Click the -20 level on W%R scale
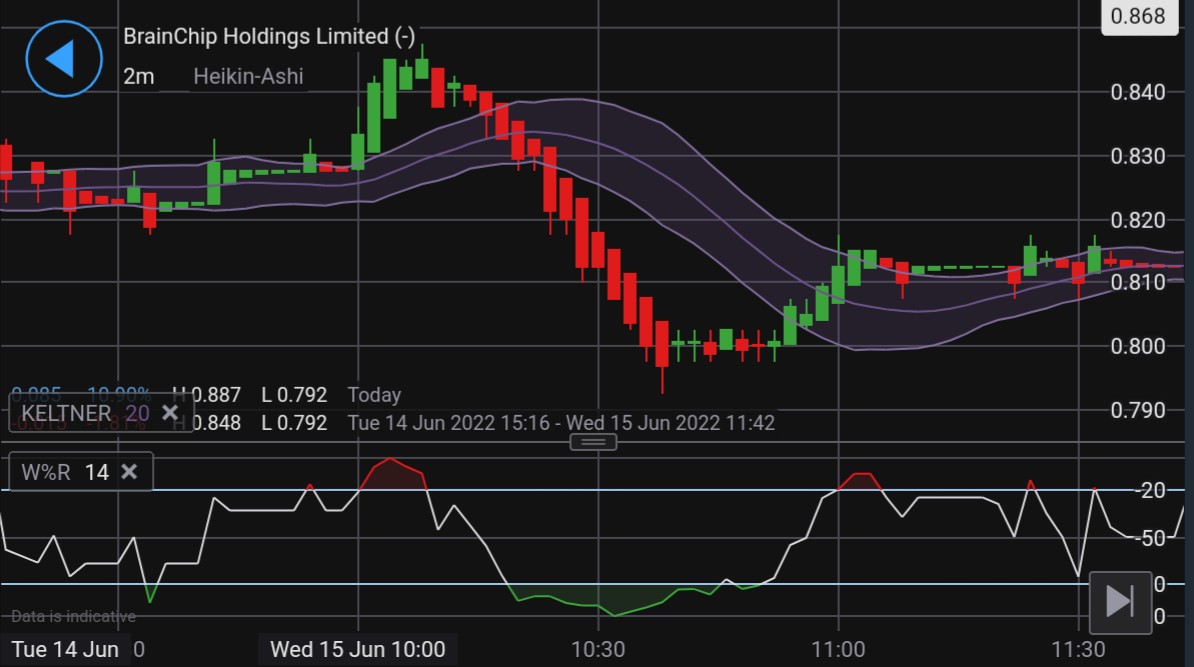This screenshot has width=1194, height=667. click(x=1151, y=490)
